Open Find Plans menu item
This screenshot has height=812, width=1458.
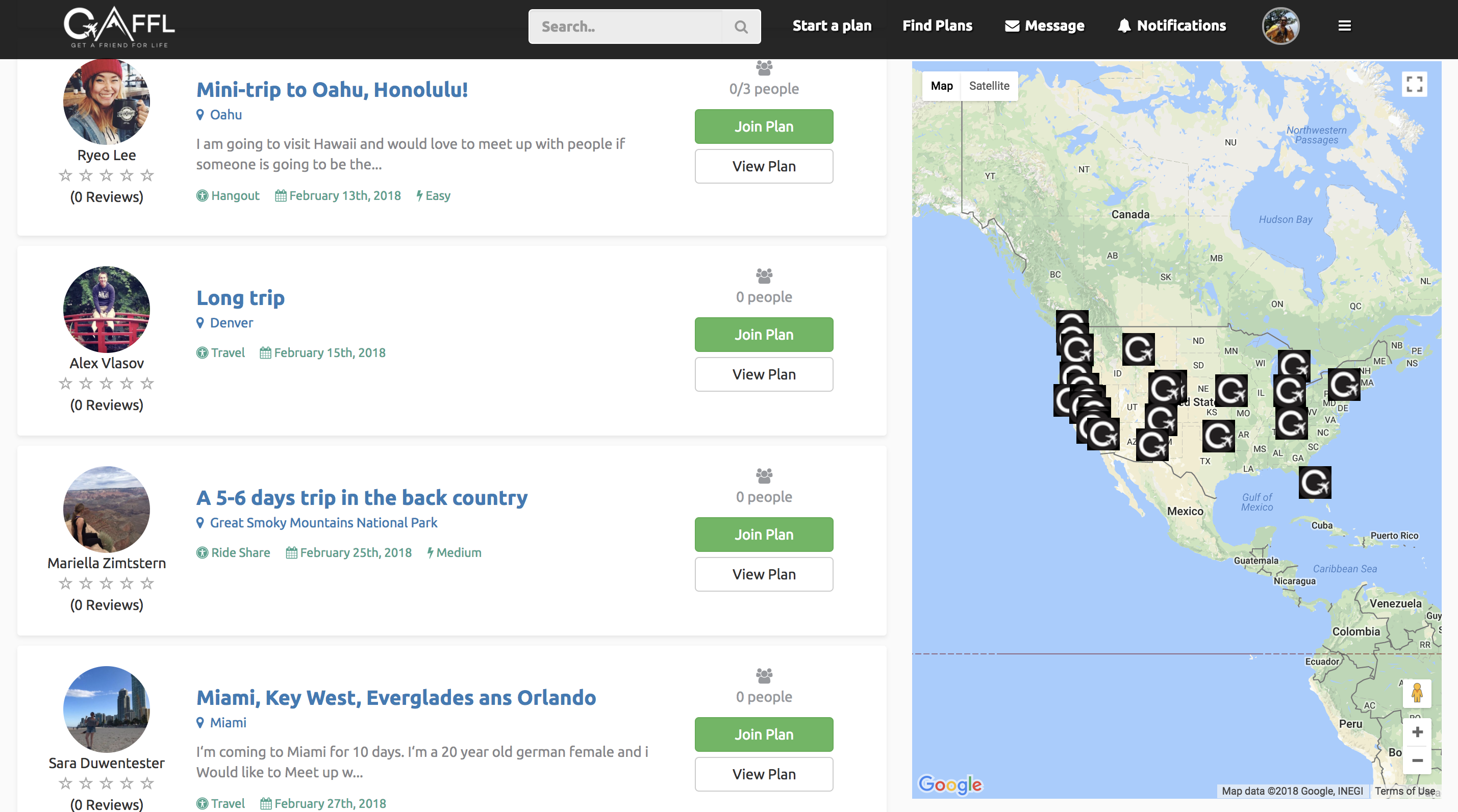click(937, 26)
